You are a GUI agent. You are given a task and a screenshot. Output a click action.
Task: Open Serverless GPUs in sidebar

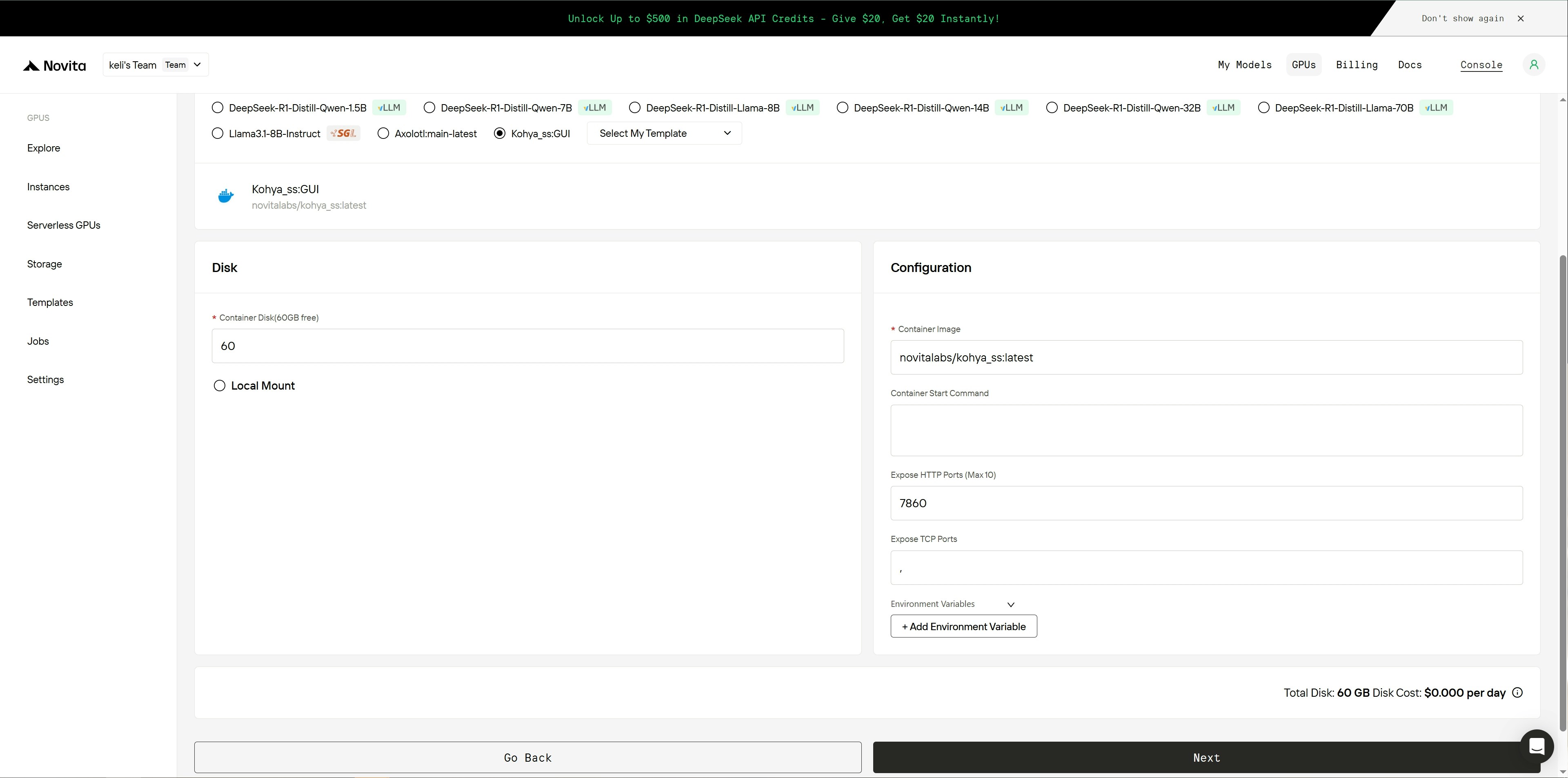pos(63,225)
